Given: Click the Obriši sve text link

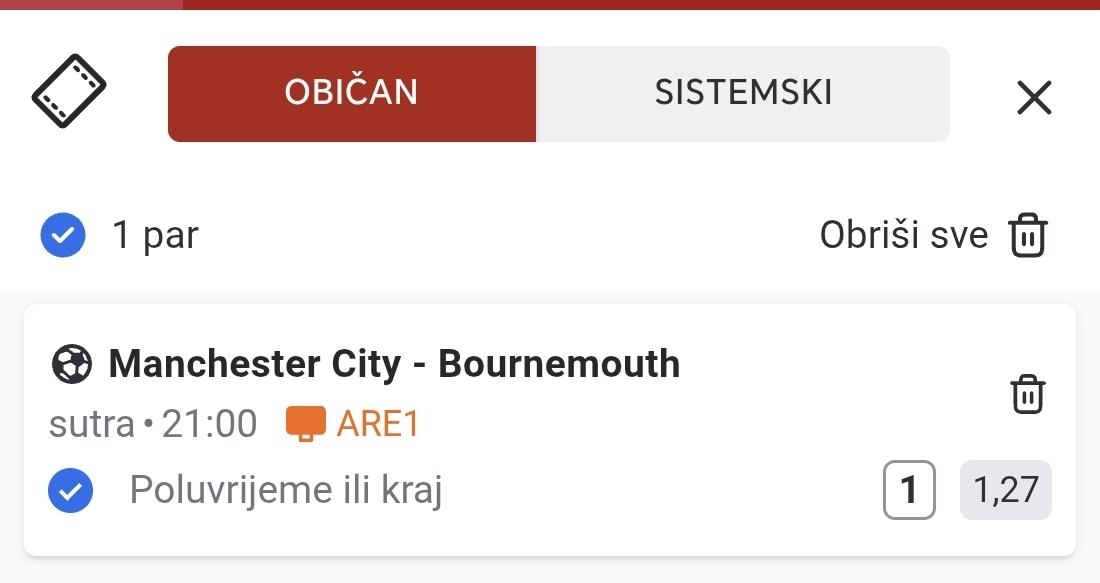Looking at the screenshot, I should point(904,234).
